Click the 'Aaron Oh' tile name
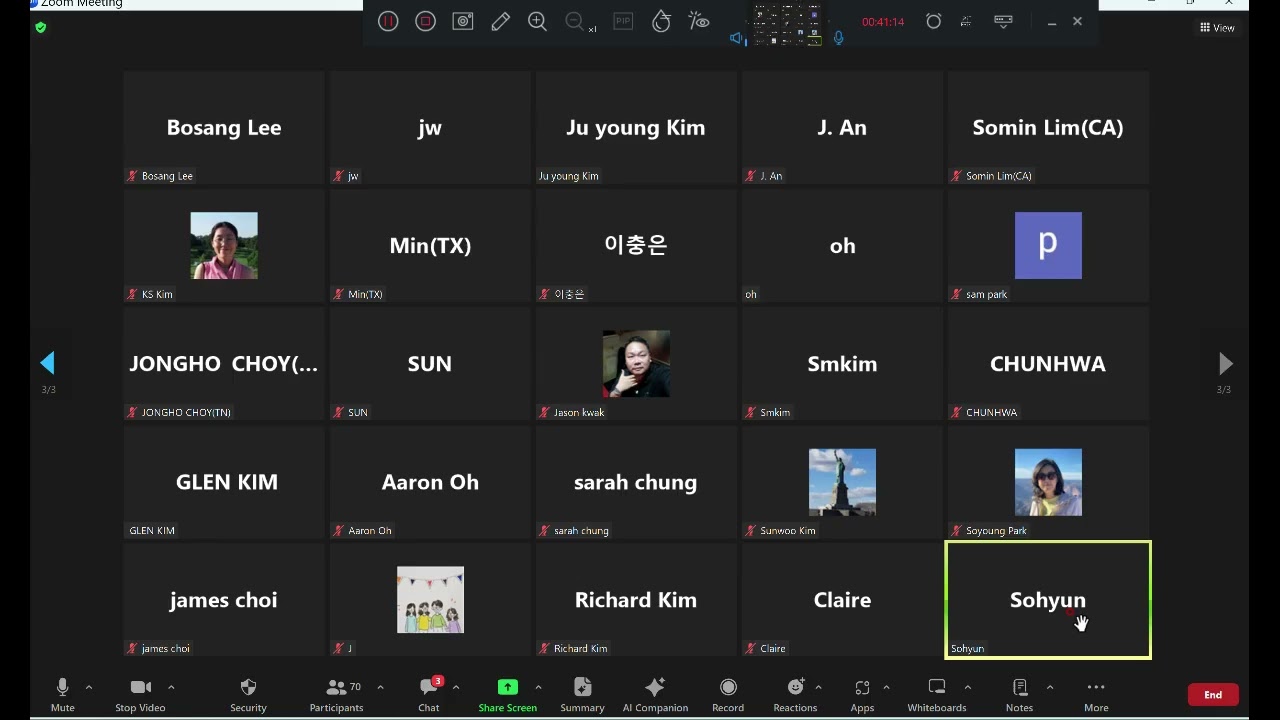Image resolution: width=1280 pixels, height=720 pixels. click(430, 482)
